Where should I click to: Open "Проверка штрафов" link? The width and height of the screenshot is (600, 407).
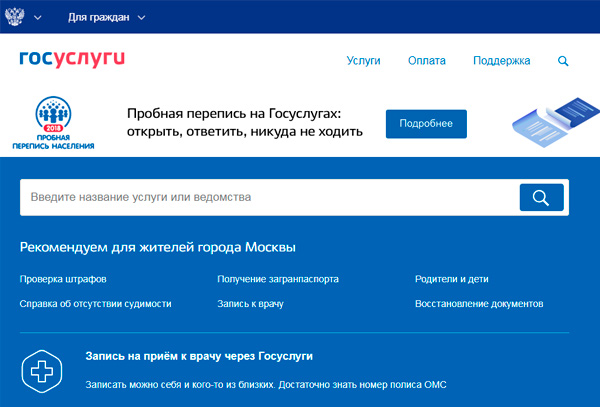click(x=63, y=279)
